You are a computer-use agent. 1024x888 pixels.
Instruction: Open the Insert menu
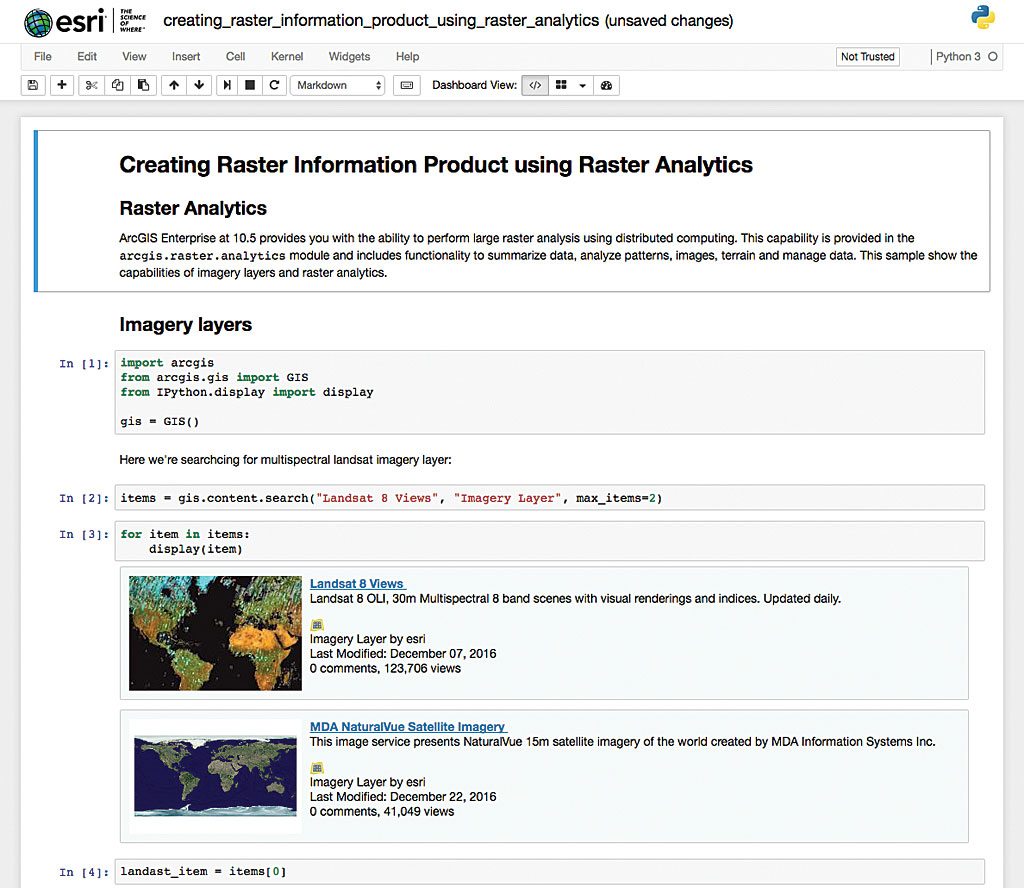coord(186,57)
